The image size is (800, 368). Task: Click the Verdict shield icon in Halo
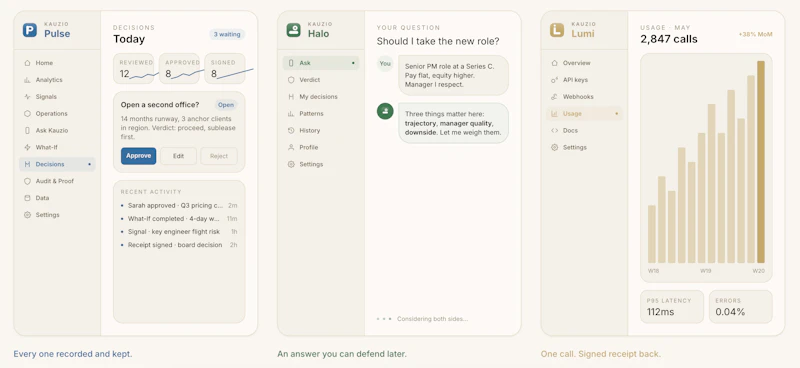coord(291,80)
